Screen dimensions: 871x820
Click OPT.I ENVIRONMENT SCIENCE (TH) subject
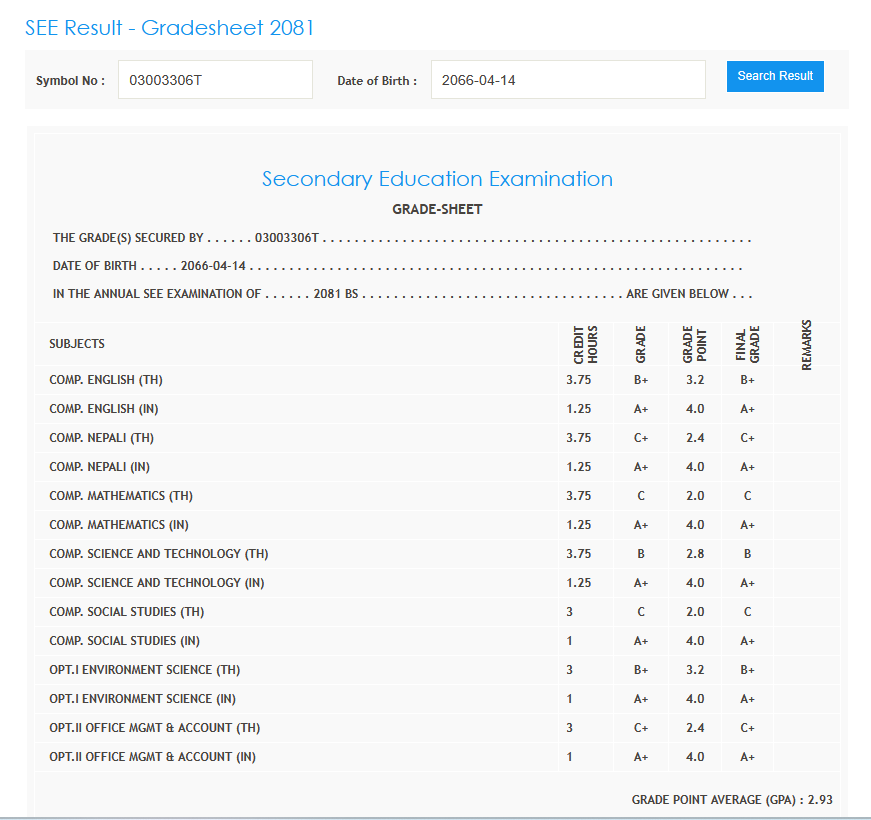pyautogui.click(x=144, y=670)
